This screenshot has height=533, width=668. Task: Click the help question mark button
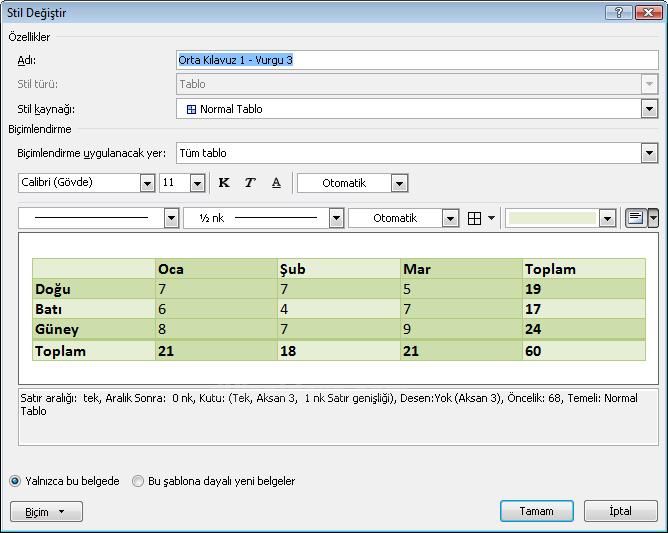619,12
